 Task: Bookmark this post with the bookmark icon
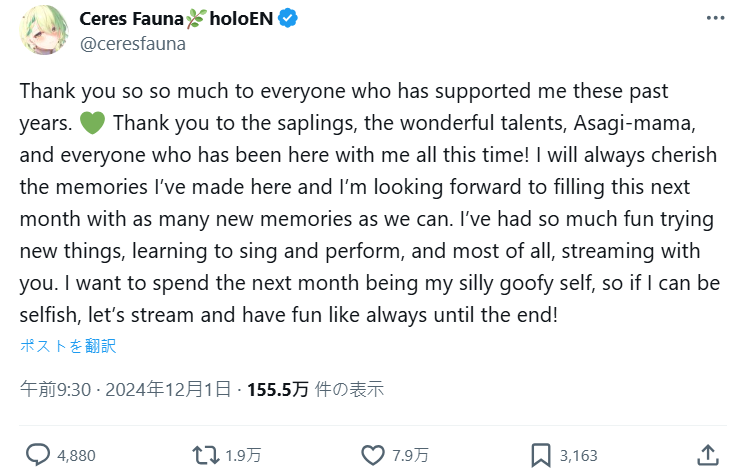(x=542, y=455)
